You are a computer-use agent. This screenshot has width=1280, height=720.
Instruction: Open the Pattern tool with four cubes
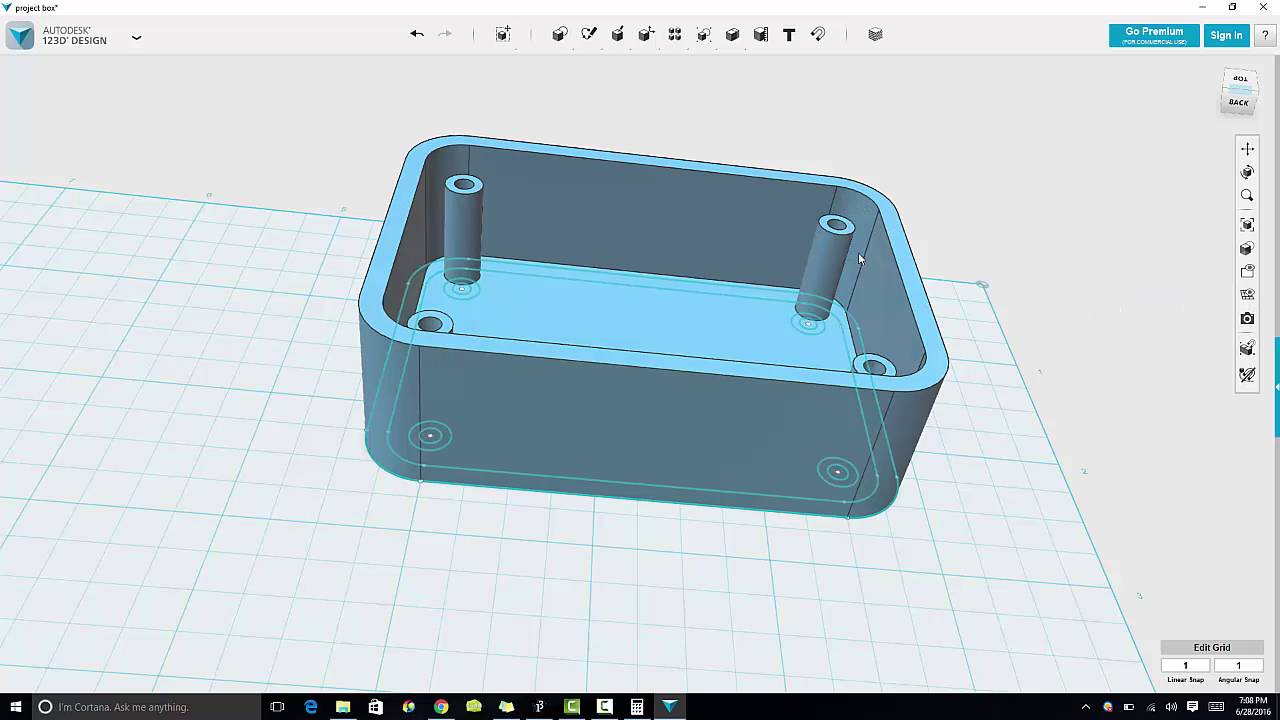pyautogui.click(x=675, y=34)
